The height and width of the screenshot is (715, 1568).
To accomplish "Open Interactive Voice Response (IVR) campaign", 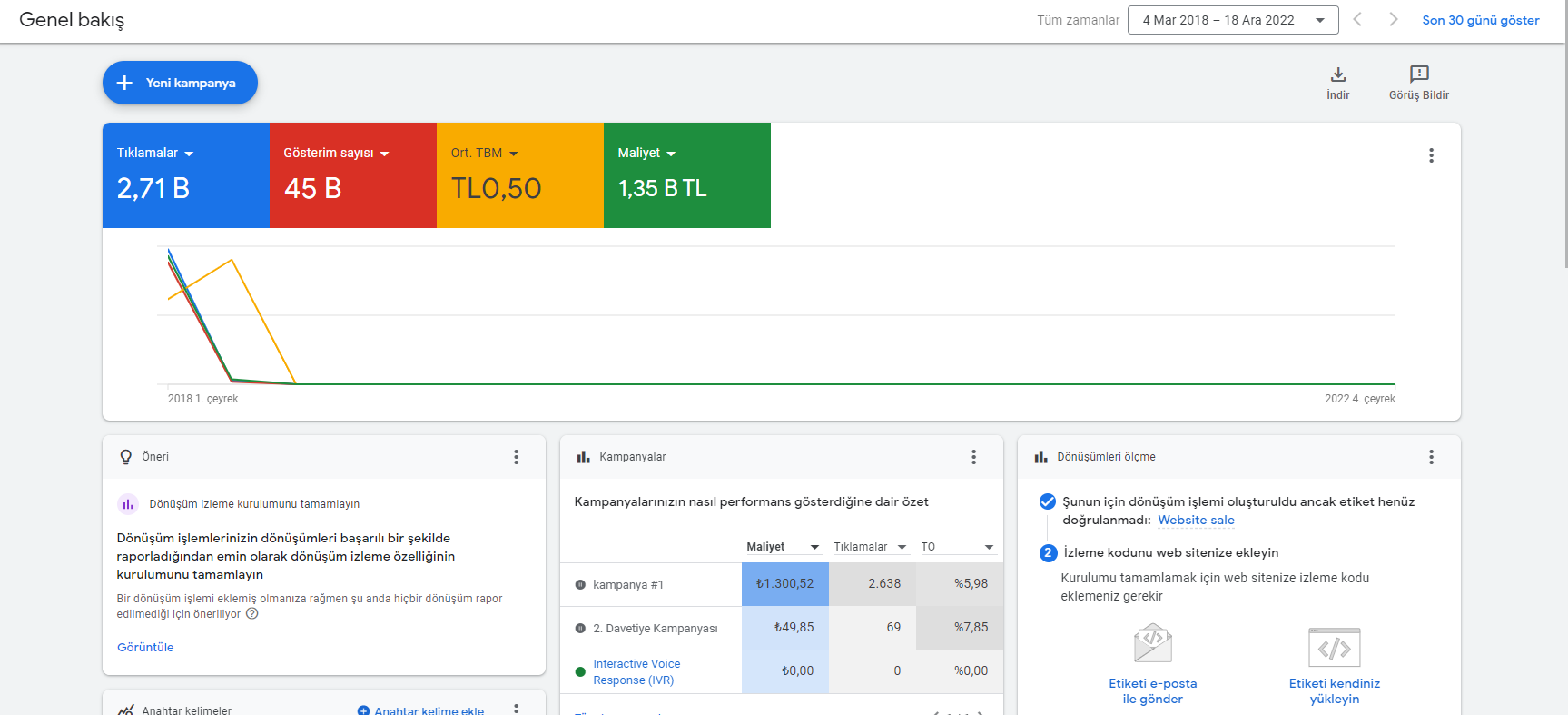I will pyautogui.click(x=636, y=672).
